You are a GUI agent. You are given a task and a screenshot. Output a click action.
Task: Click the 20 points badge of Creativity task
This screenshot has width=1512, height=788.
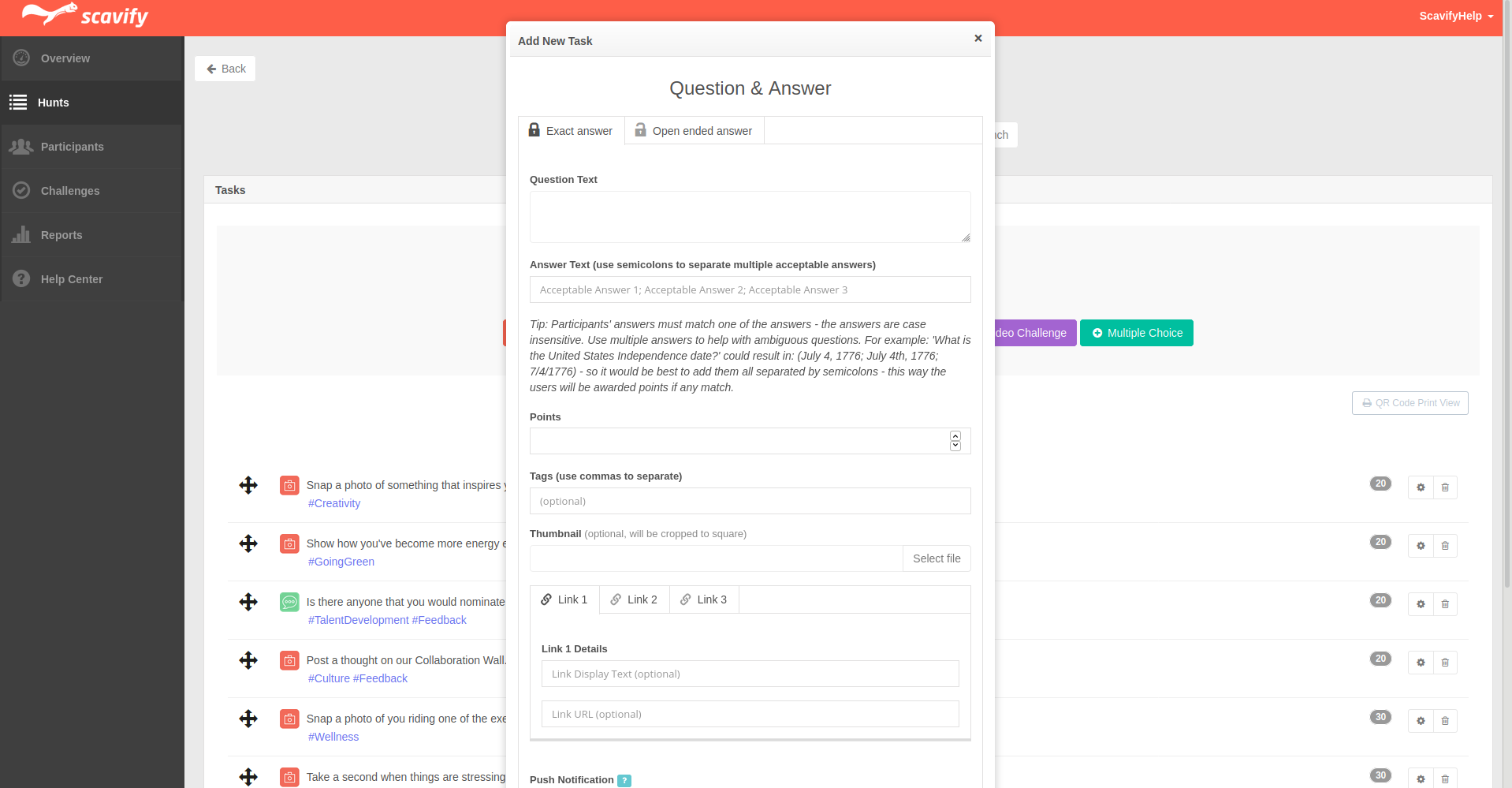point(1380,484)
